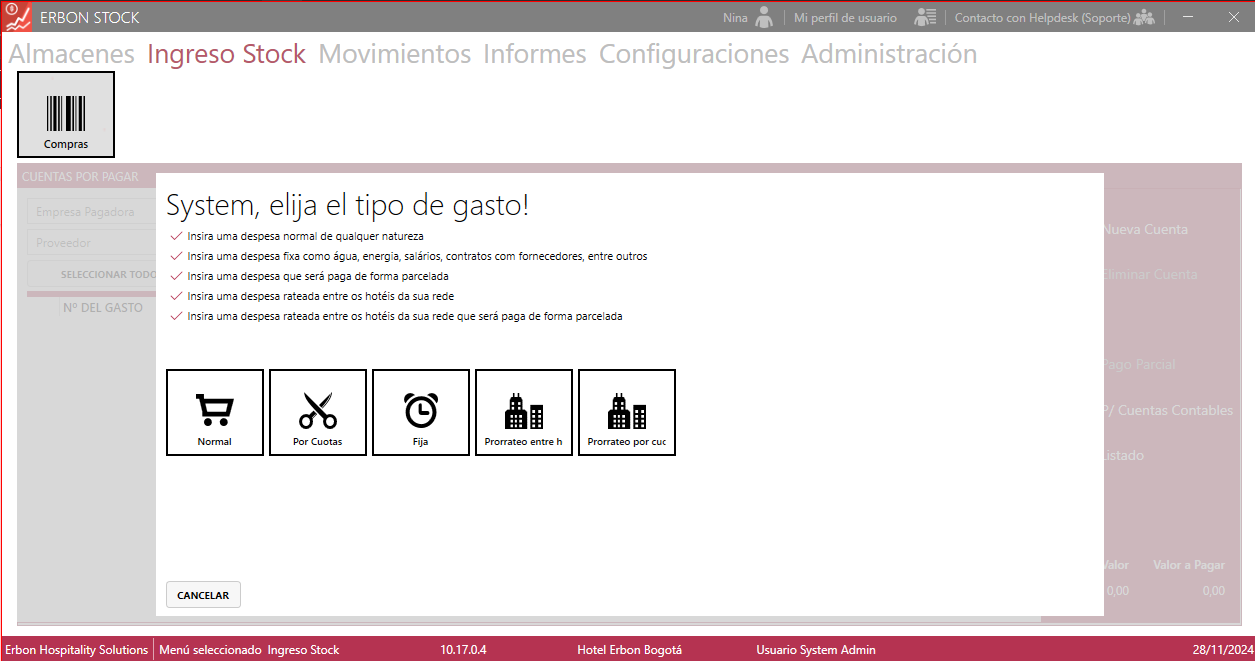Image resolution: width=1255 pixels, height=661 pixels.
Task: Pick the Prorrateo entre hoteles option
Action: point(523,411)
